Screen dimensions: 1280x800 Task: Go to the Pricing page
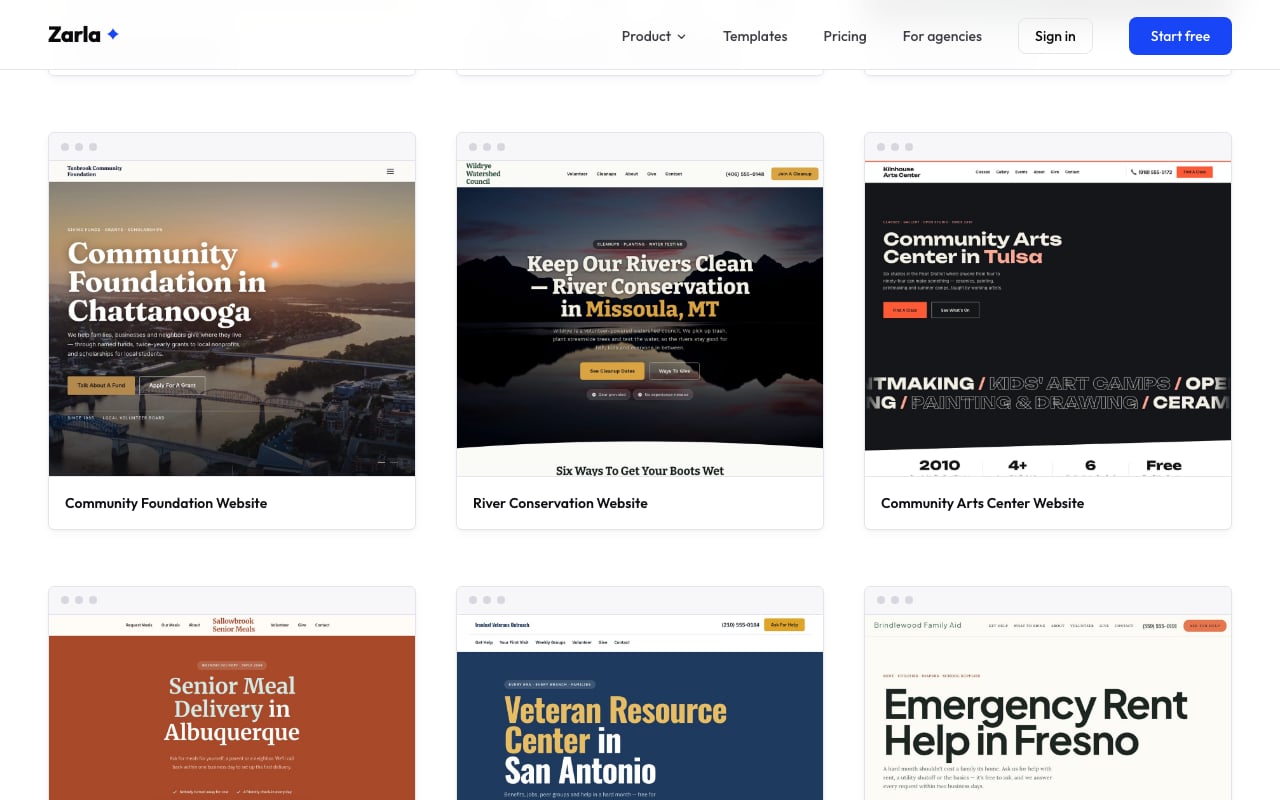tap(845, 36)
